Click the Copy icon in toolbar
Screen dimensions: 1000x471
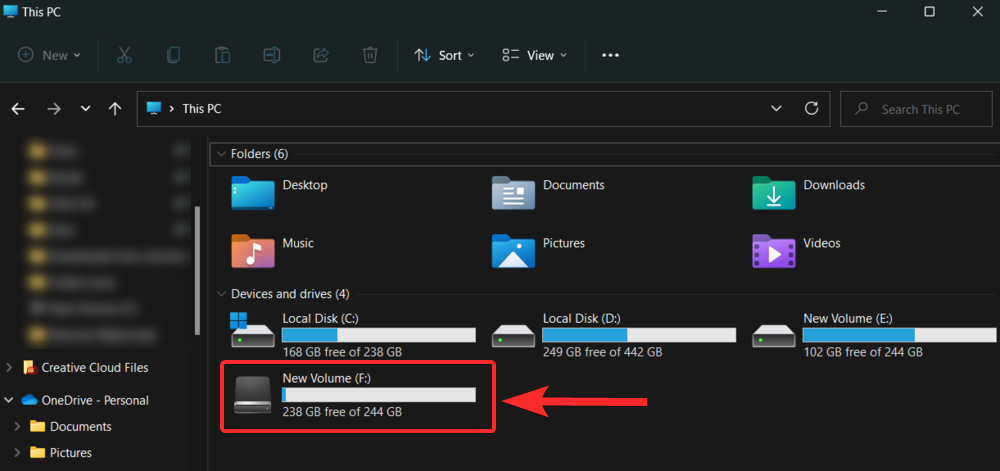point(173,55)
